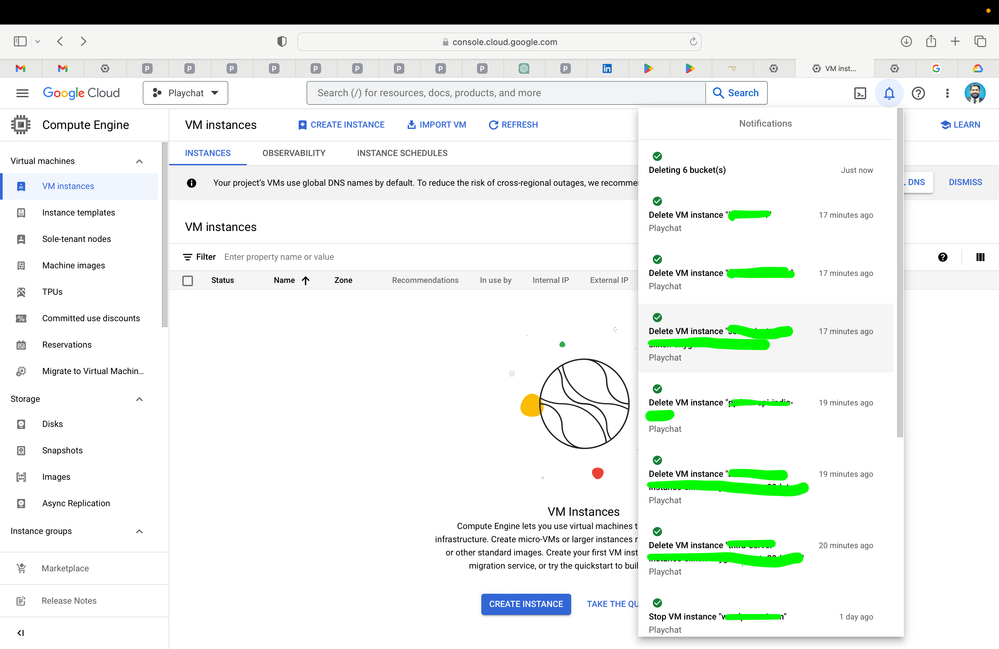Screen dimensions: 999x649
Task: Click the Search button
Action: click(736, 93)
